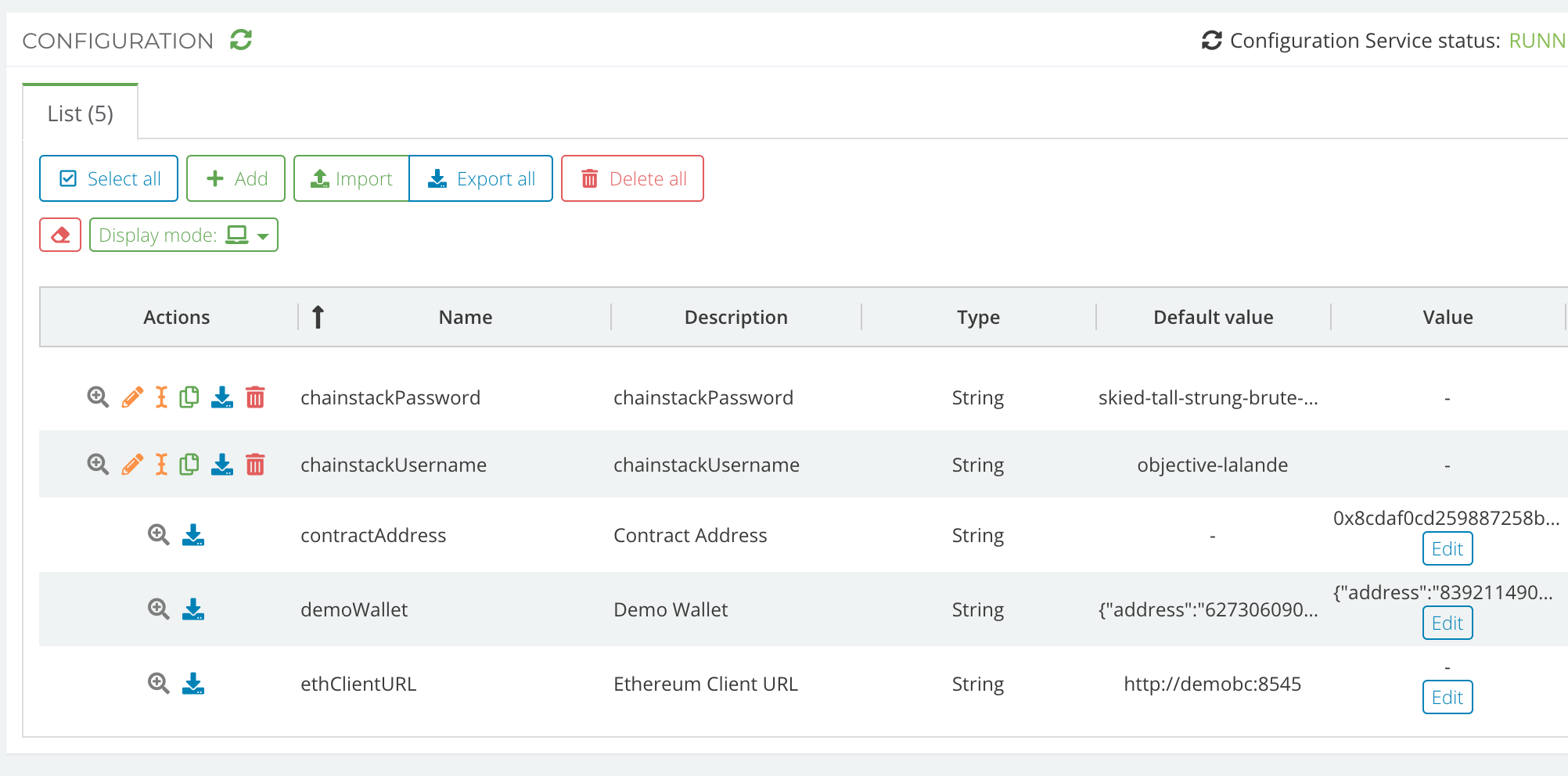Refresh the configuration list
The image size is (1568, 776).
tap(240, 39)
